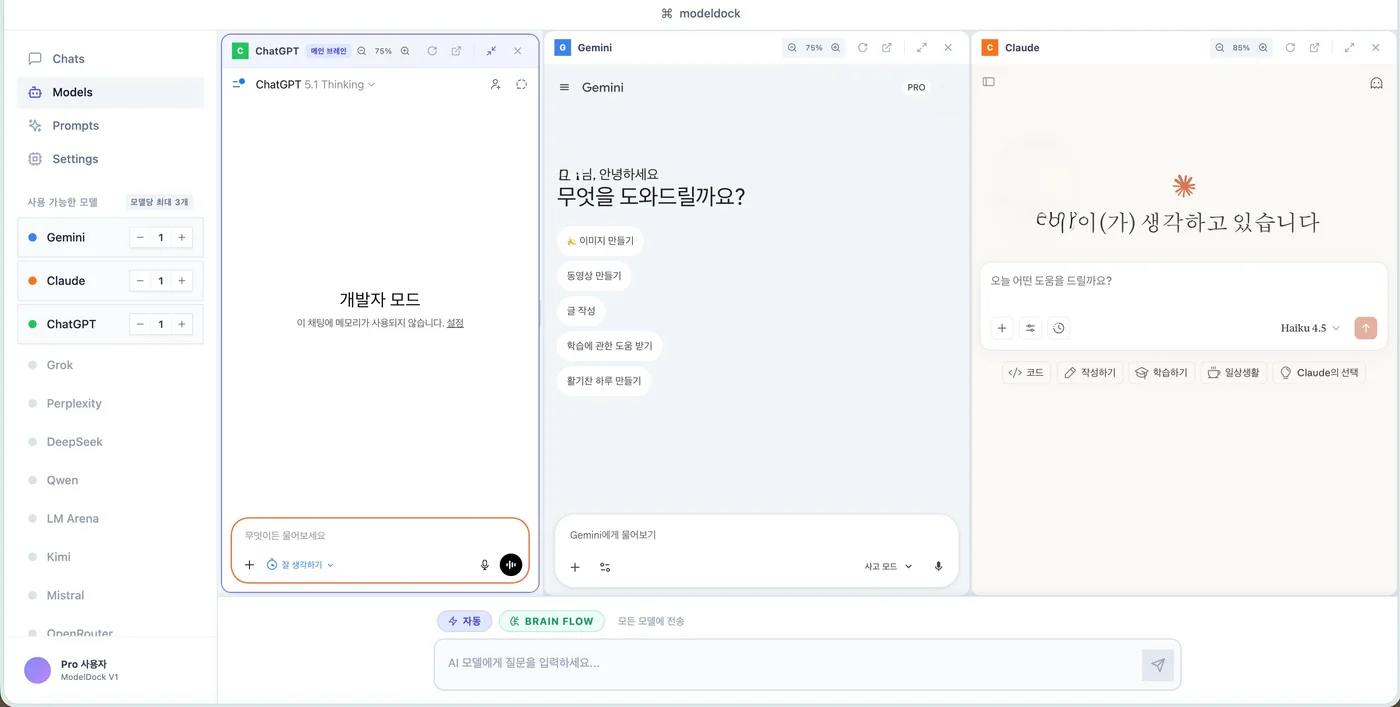
Task: Click the microphone in the Gemini input
Action: click(938, 567)
